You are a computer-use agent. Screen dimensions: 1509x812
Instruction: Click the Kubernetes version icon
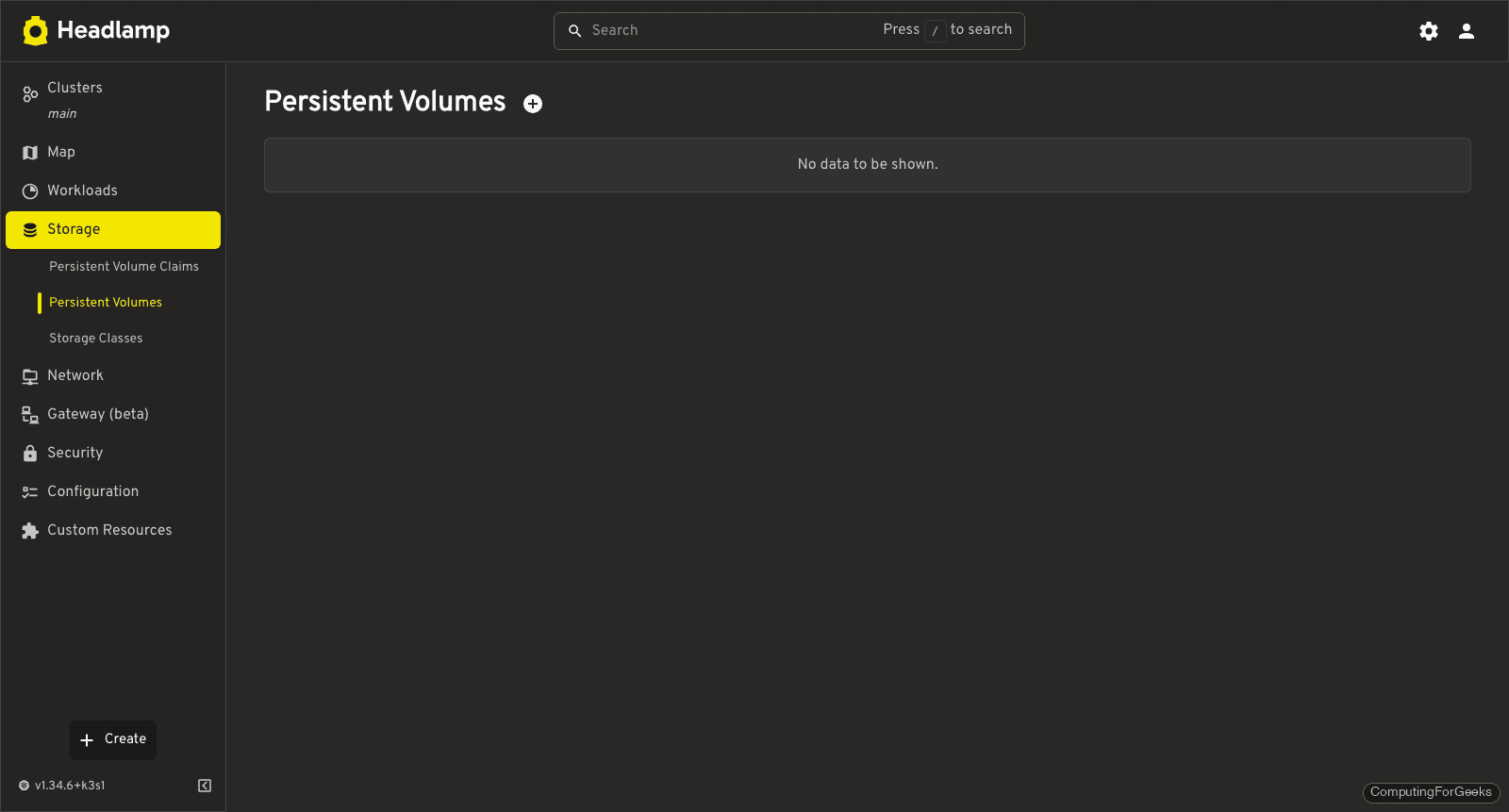point(25,786)
